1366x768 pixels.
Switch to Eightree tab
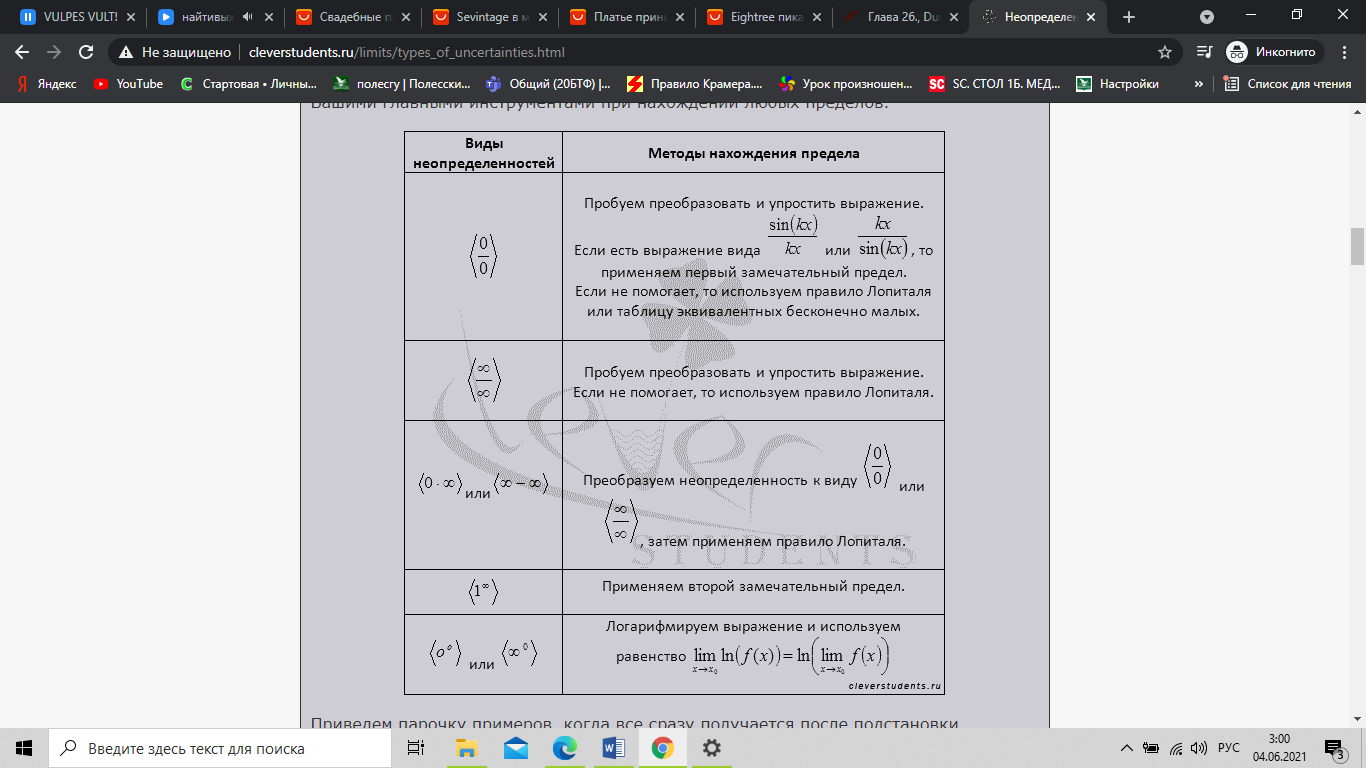(x=764, y=17)
